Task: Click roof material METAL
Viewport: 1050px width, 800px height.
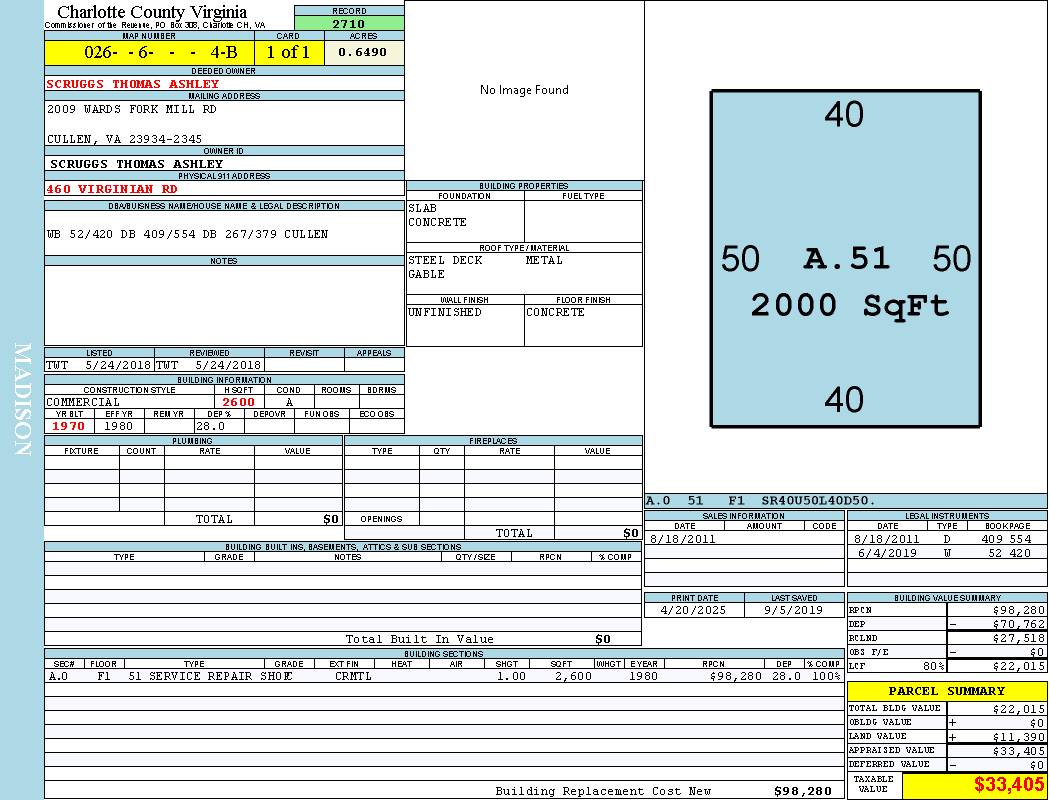Action: pos(544,260)
